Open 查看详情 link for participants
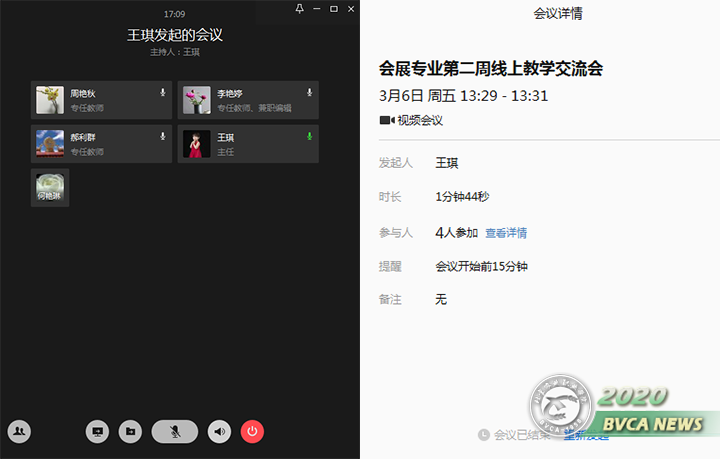This screenshot has width=720, height=459. tap(506, 233)
